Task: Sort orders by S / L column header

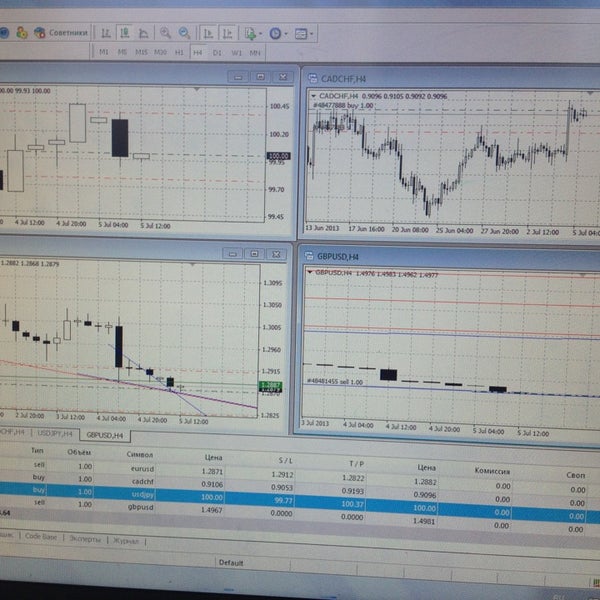Action: [x=285, y=461]
